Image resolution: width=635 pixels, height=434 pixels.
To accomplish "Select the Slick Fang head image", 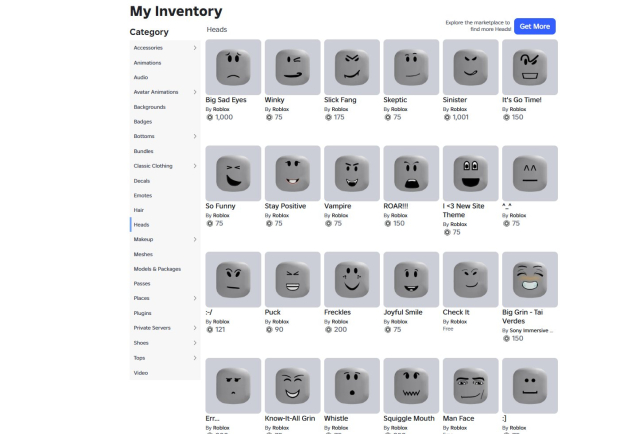I will (352, 67).
